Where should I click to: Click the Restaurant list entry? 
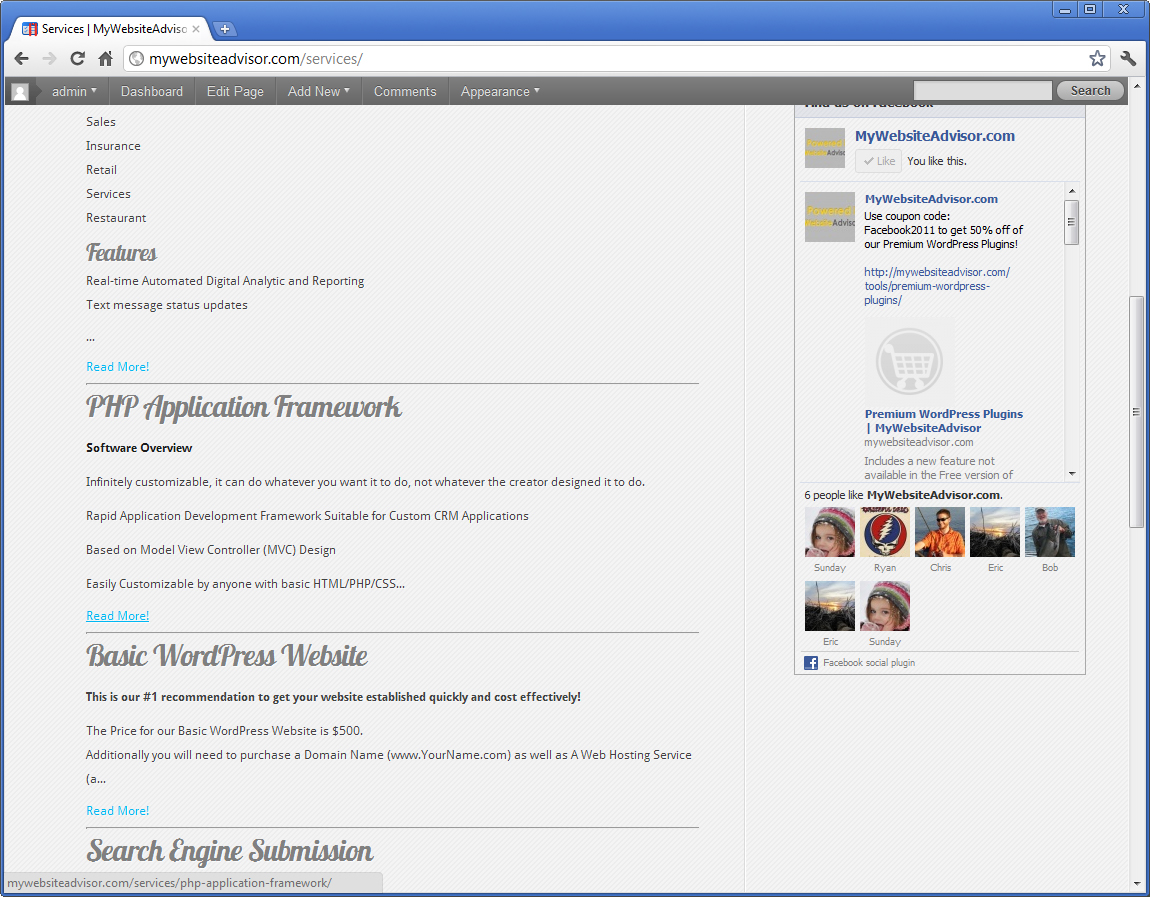coord(116,218)
